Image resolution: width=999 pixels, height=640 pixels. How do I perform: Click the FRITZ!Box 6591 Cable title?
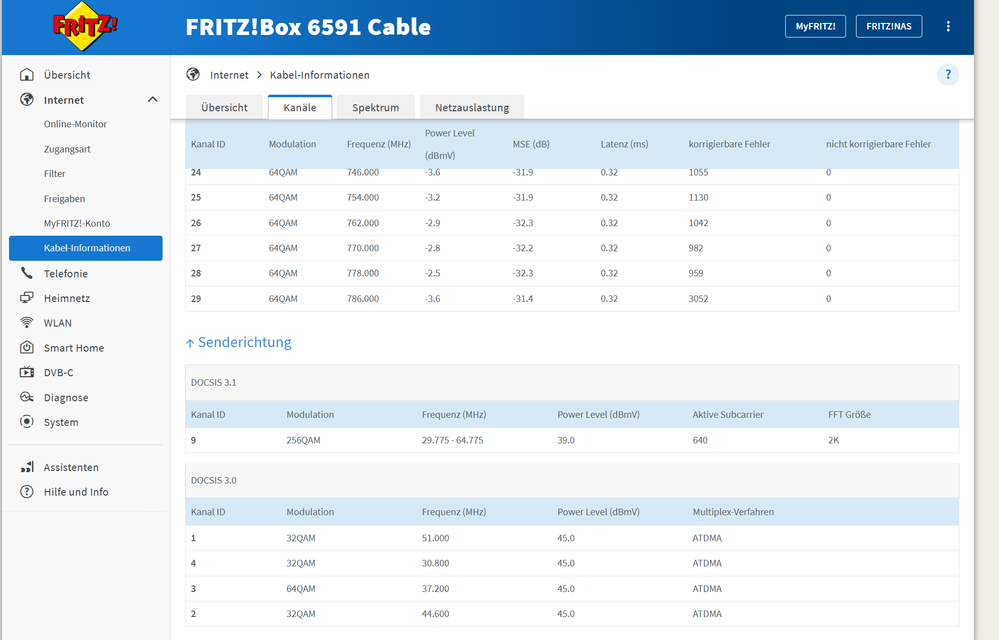(x=308, y=27)
